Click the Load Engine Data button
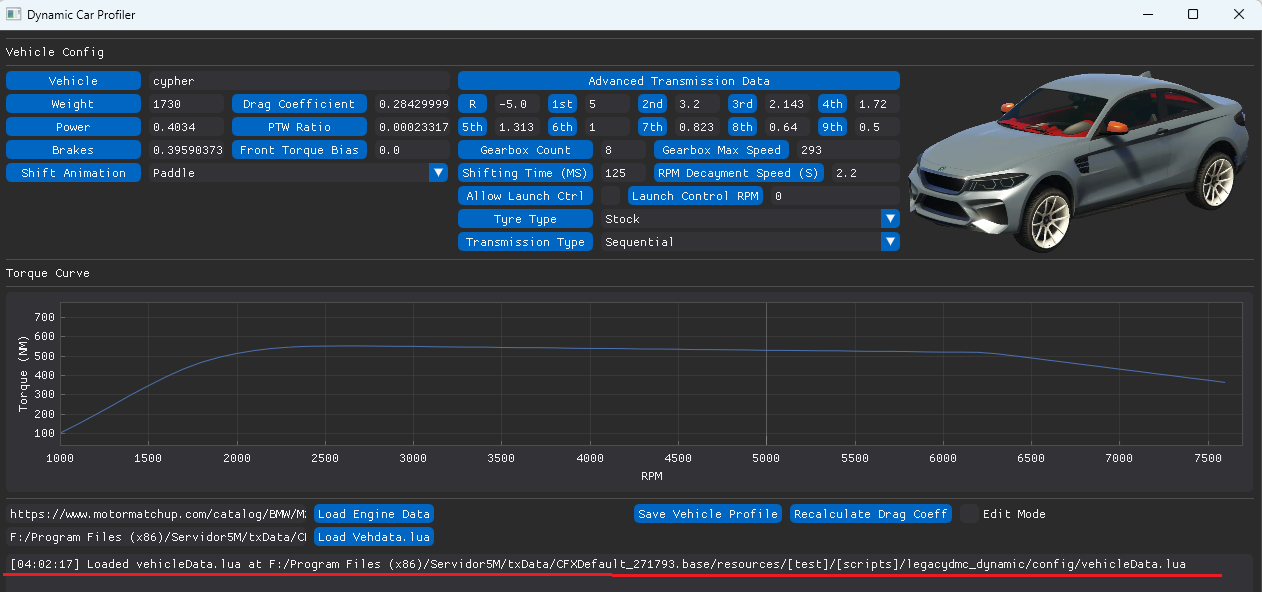This screenshot has width=1262, height=592. (x=373, y=514)
